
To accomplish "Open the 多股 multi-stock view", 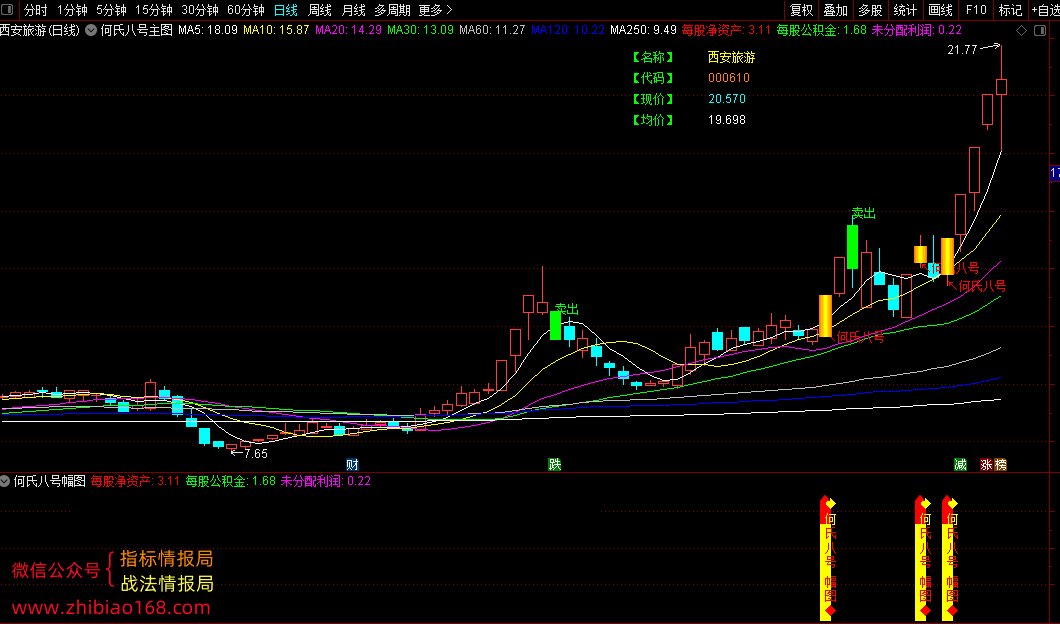I will [871, 10].
